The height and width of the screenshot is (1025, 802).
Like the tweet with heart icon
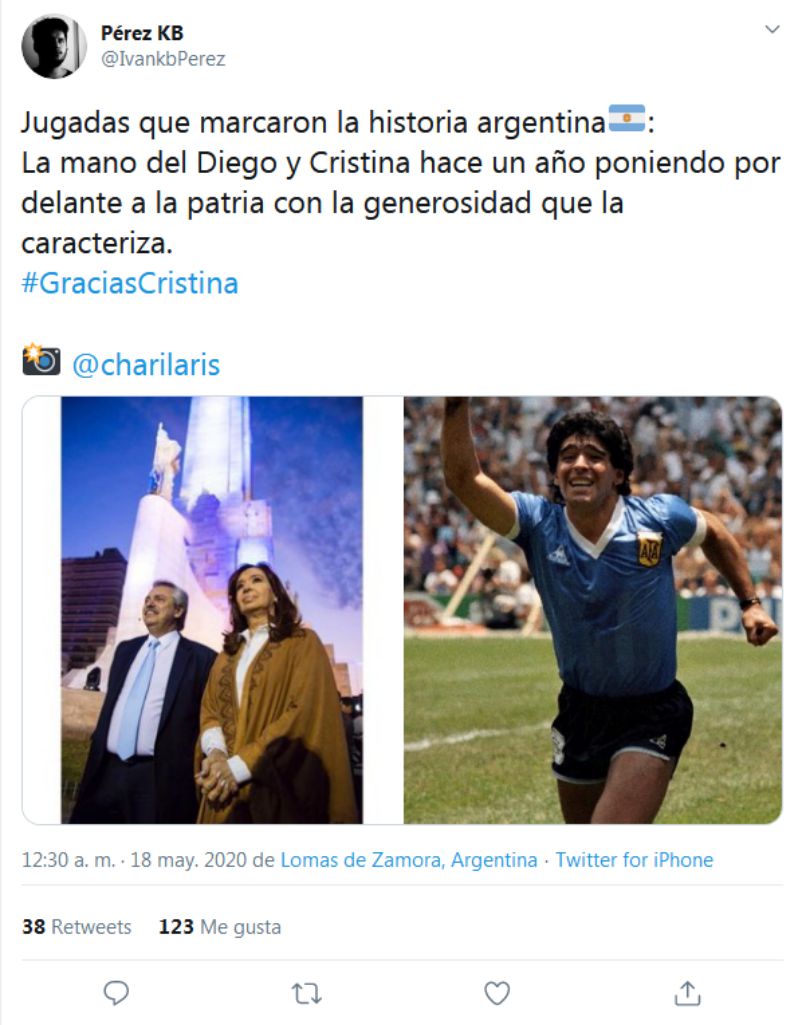coord(497,994)
